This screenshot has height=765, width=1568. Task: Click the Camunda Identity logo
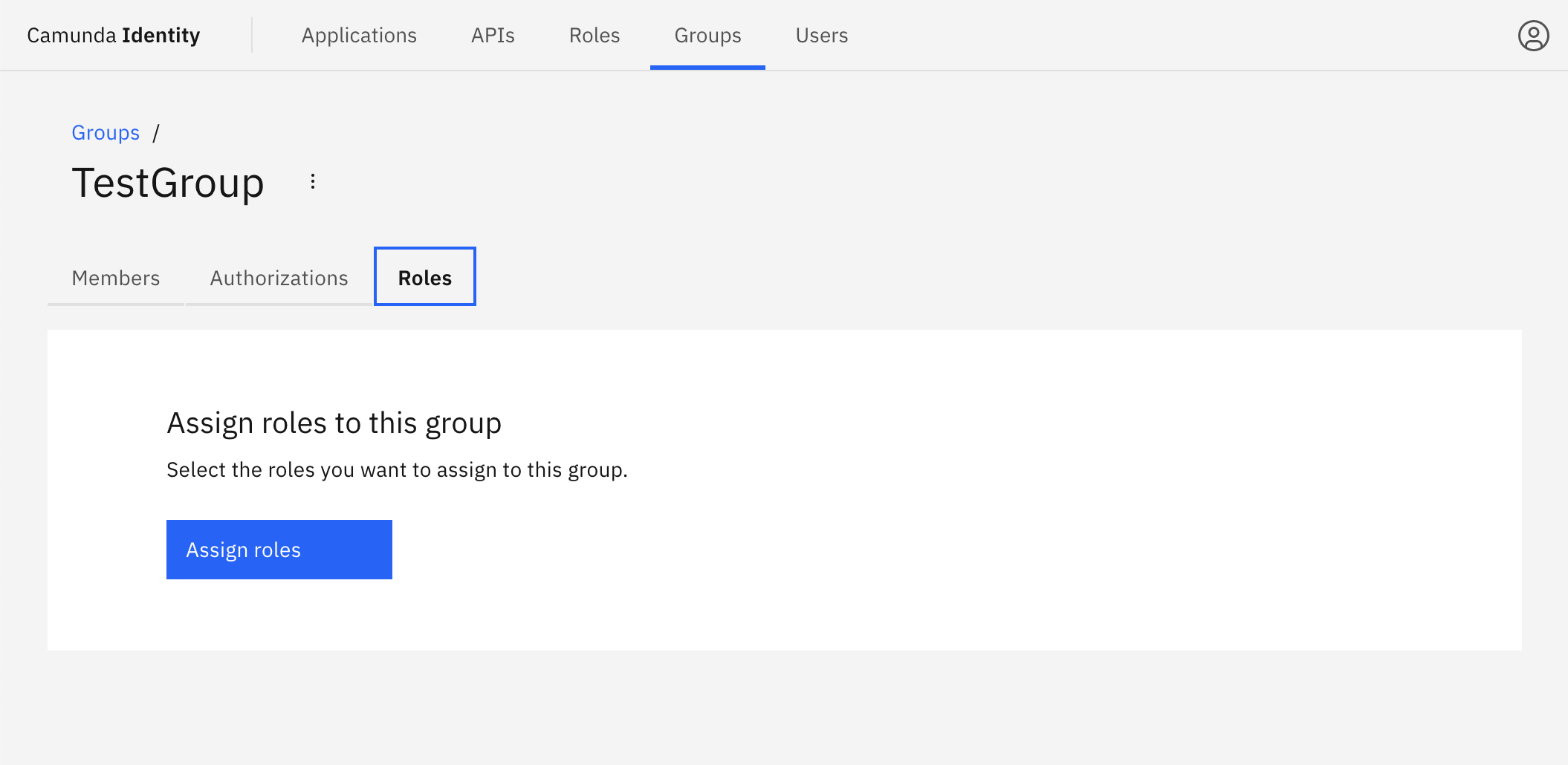coord(113,34)
